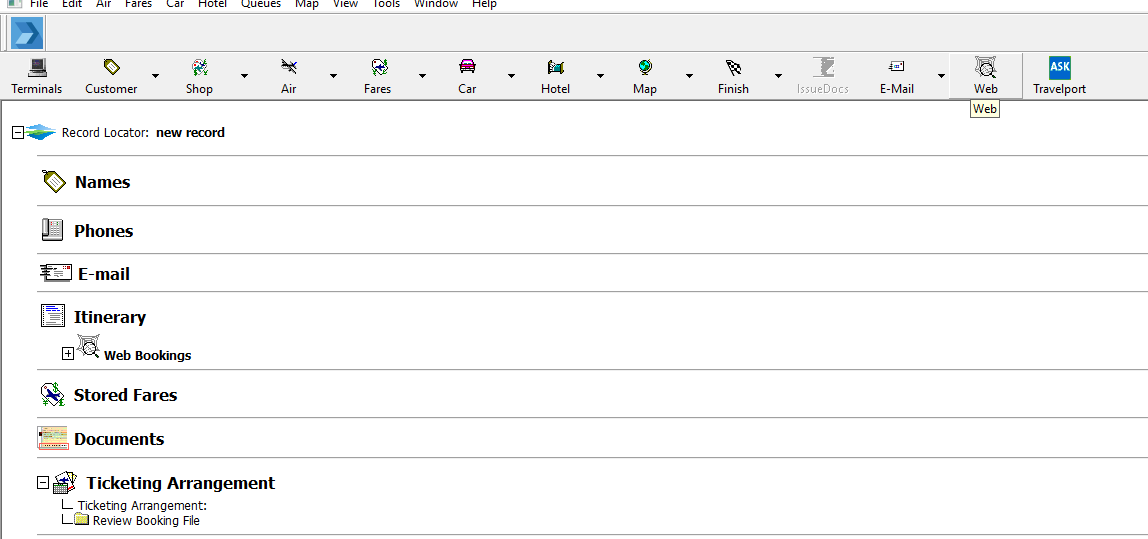
Task: Select the Finish flag icon
Action: click(734, 68)
